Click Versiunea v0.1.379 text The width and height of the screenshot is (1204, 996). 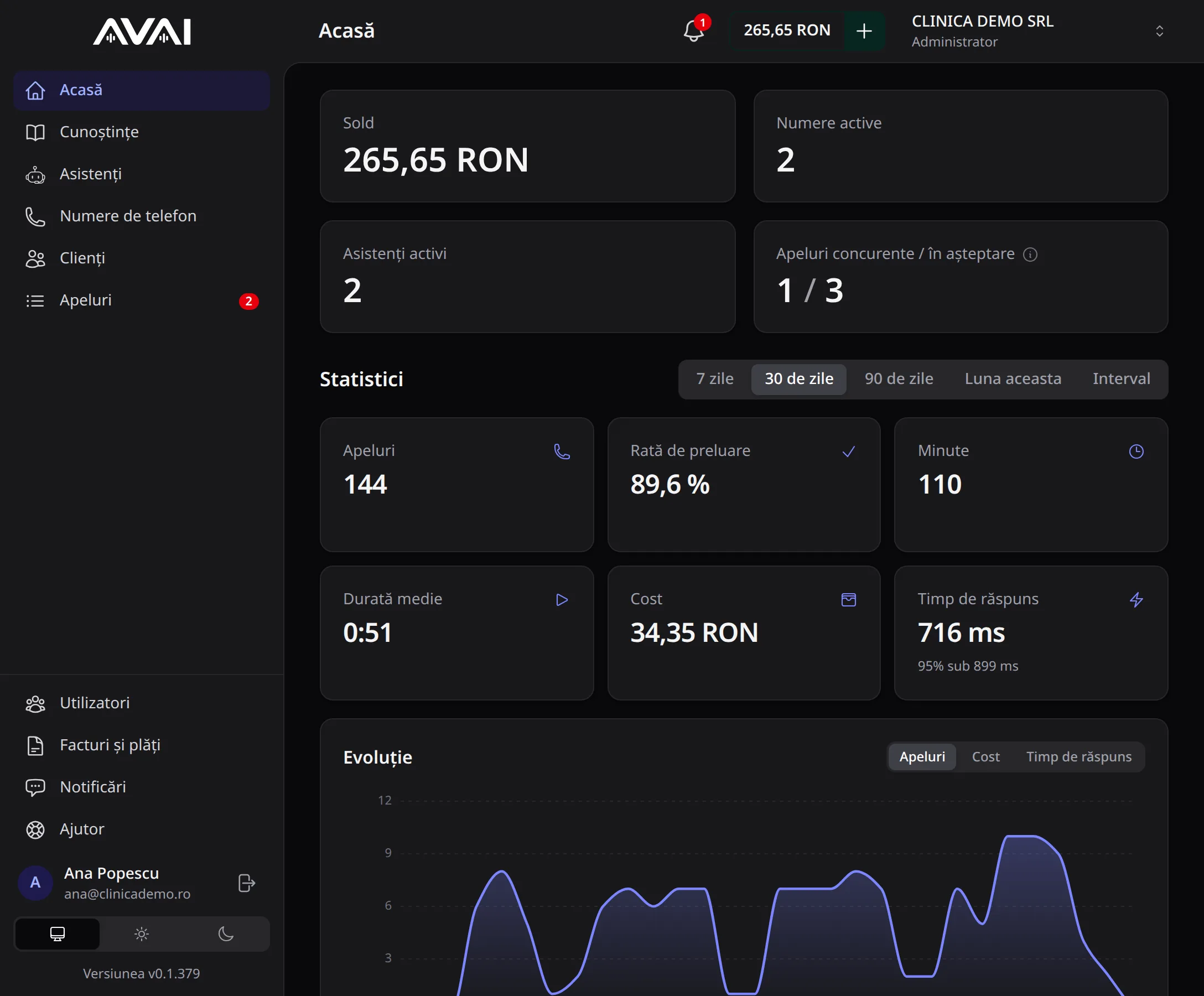pos(142,974)
